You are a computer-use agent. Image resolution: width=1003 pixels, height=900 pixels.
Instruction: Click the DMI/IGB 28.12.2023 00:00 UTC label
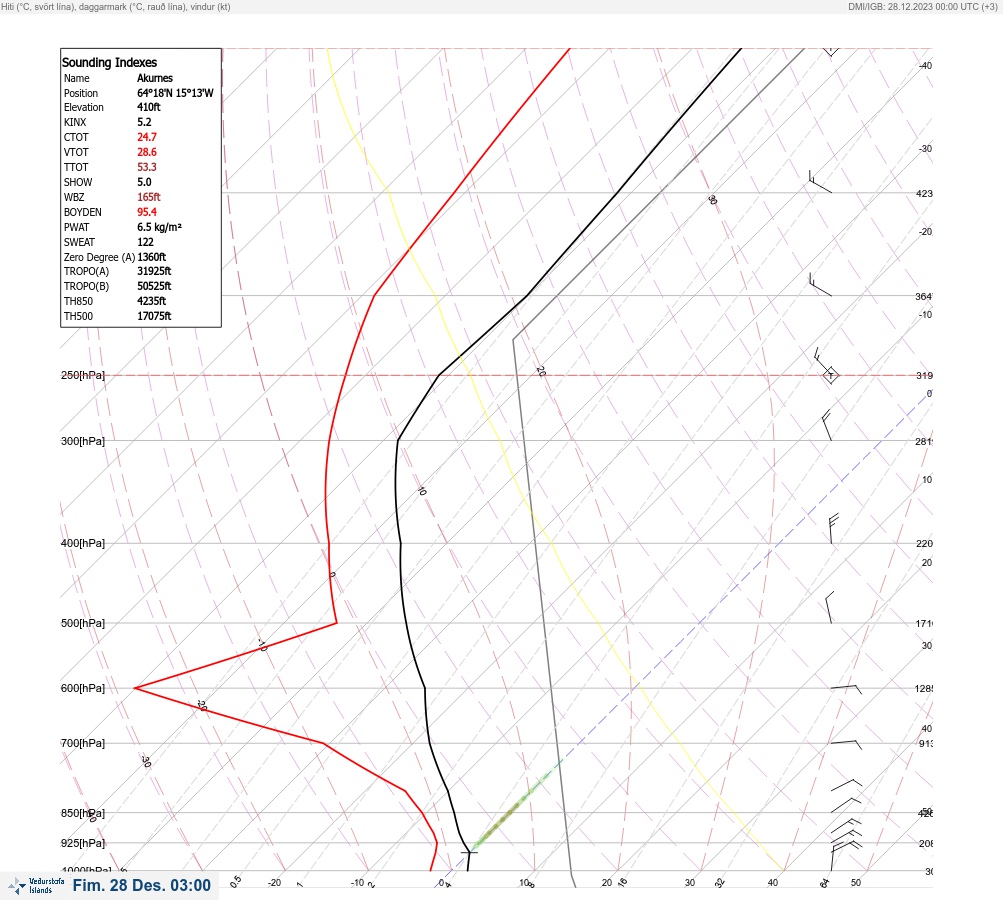(922, 7)
